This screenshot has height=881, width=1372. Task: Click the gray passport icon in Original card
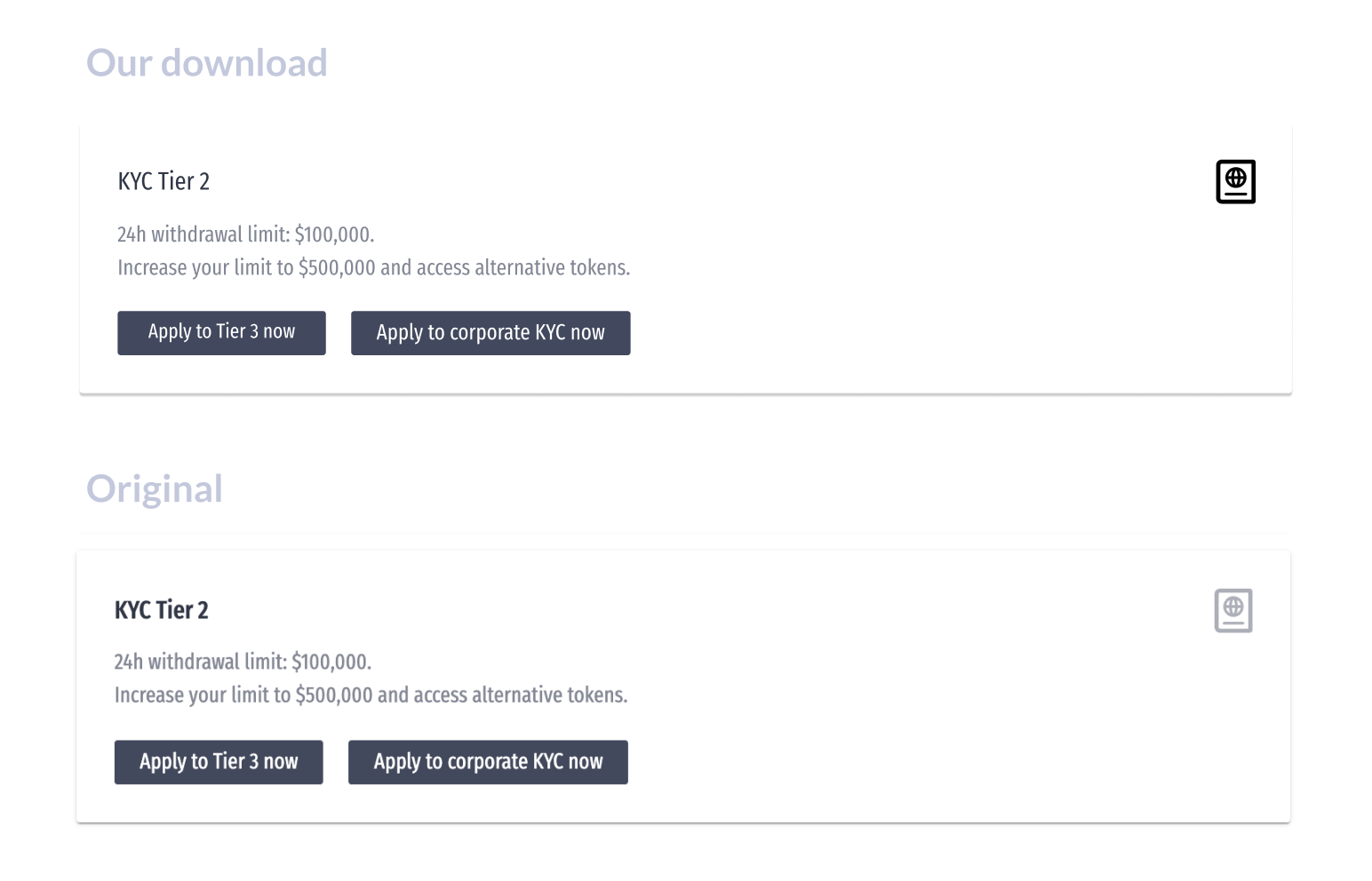click(1232, 611)
